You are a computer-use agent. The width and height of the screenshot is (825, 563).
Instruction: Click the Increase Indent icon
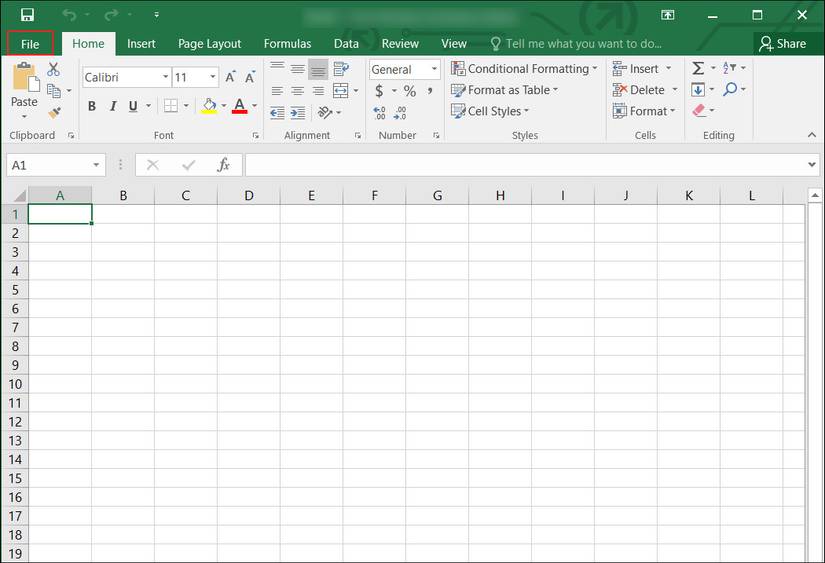(298, 113)
